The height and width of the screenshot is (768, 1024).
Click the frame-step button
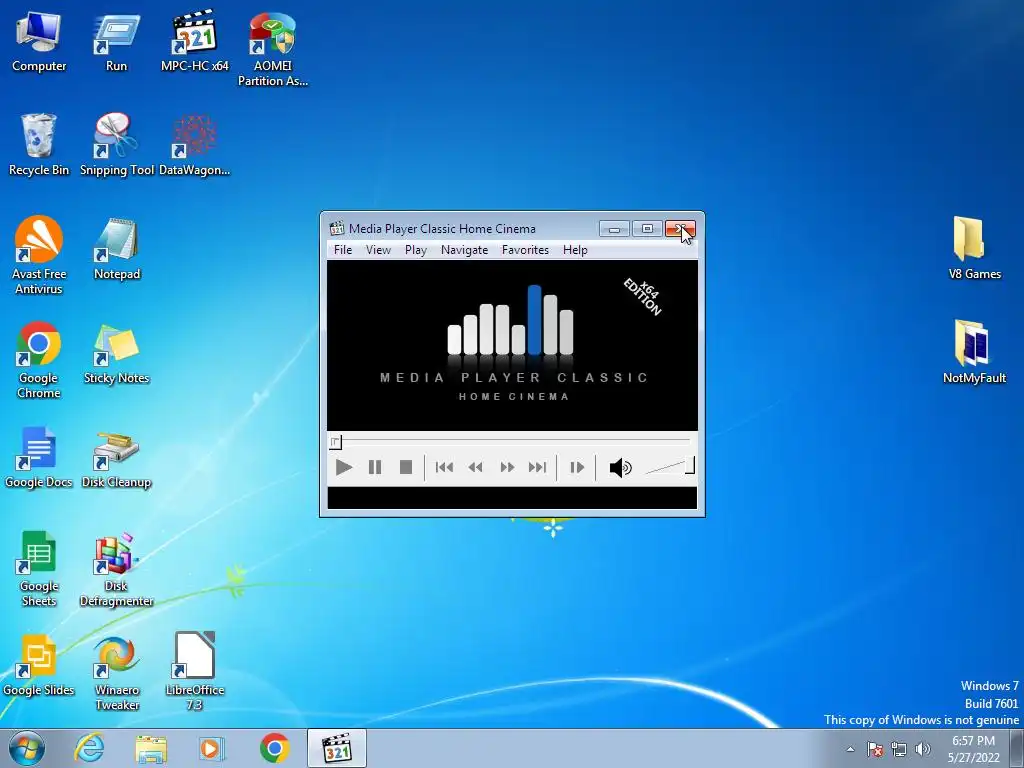point(577,468)
